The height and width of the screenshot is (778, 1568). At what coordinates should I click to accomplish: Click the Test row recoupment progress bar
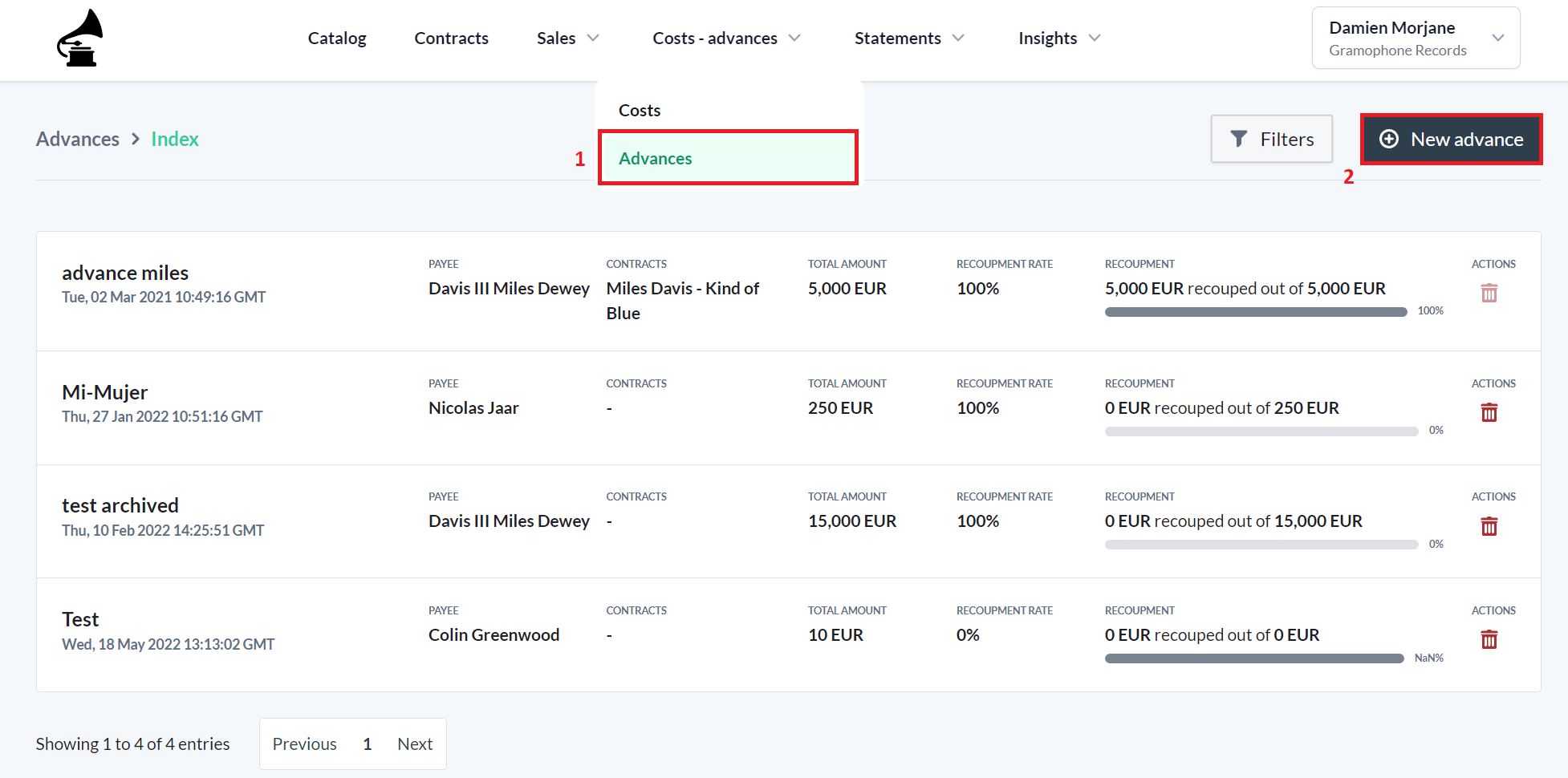click(x=1254, y=658)
